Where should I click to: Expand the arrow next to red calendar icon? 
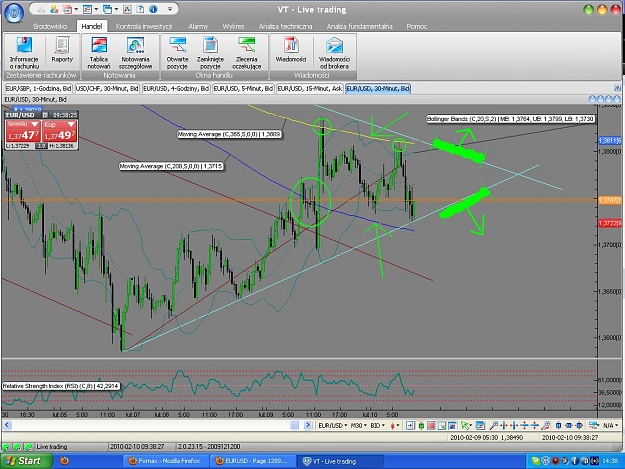76,9
